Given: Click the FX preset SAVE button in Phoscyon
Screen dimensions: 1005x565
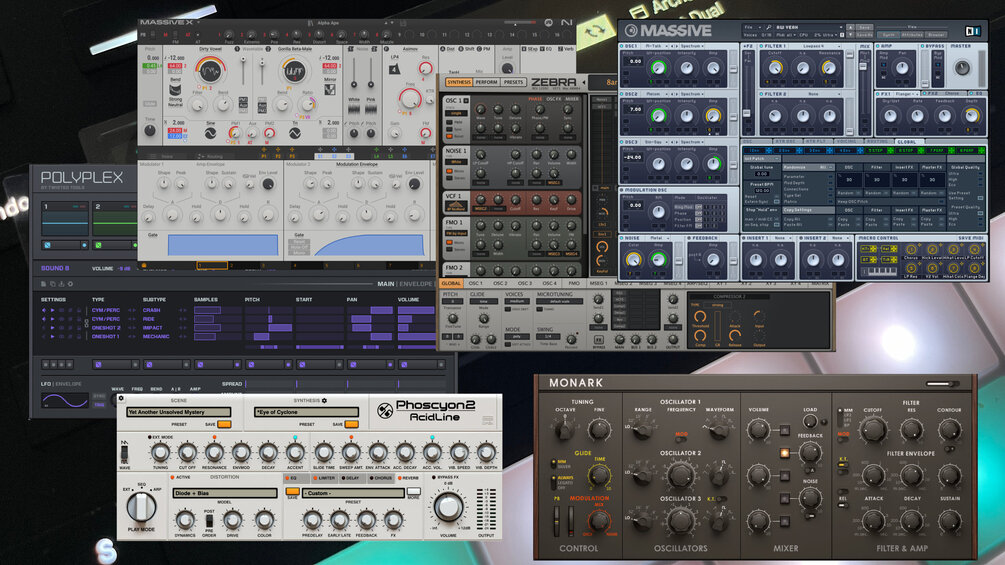Looking at the screenshot, I should [292, 491].
